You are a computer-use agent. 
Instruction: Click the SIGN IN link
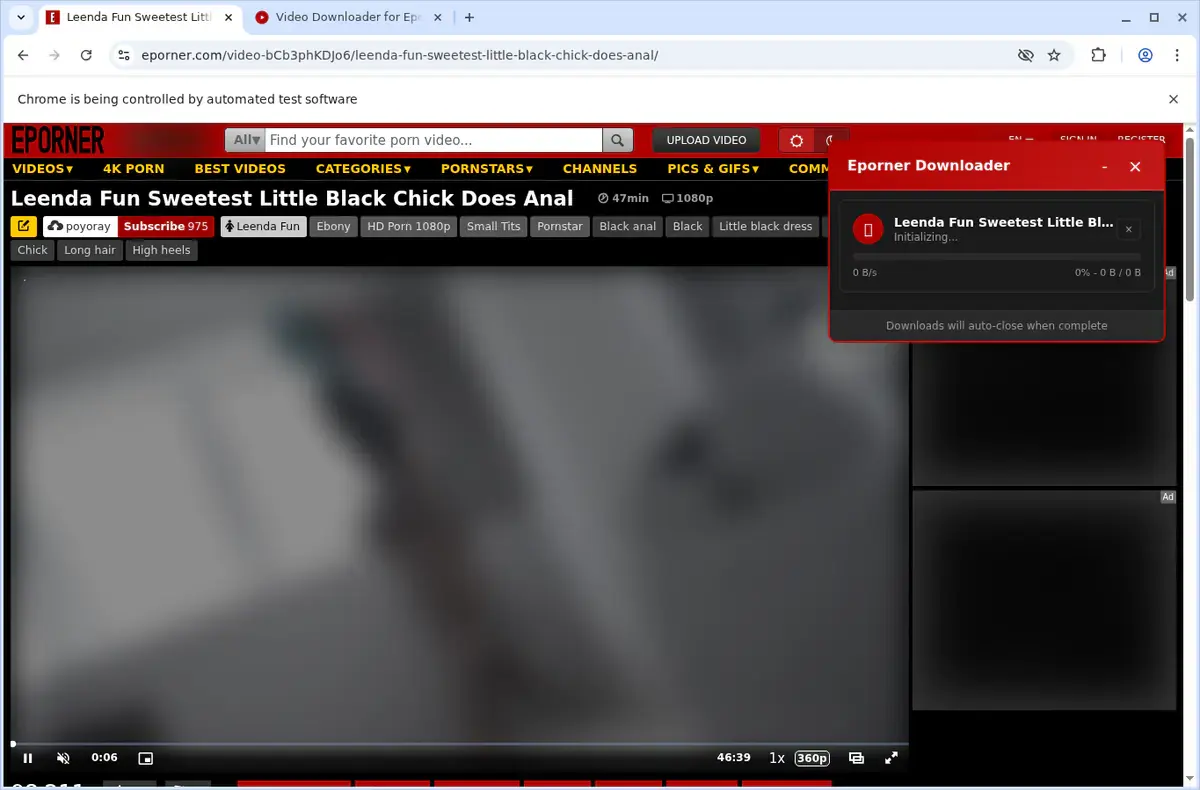[x=1078, y=139]
